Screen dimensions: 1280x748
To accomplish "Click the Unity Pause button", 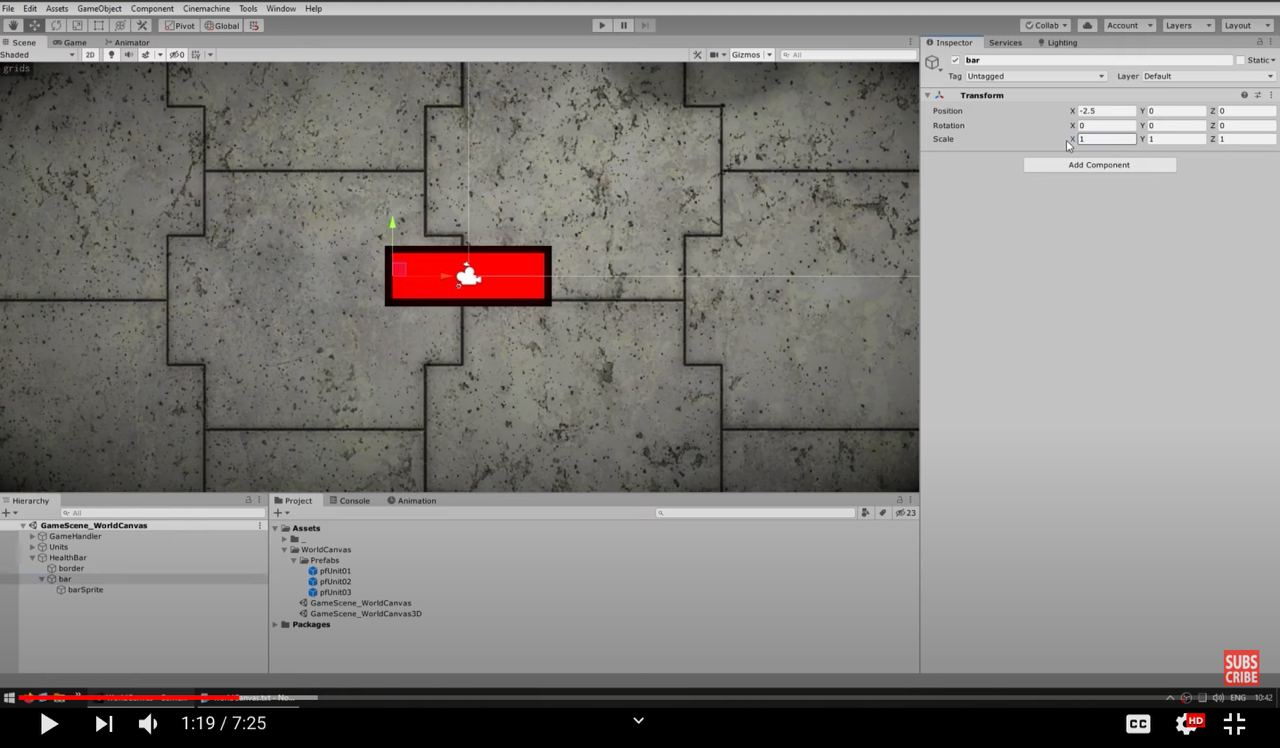I will tap(624, 25).
